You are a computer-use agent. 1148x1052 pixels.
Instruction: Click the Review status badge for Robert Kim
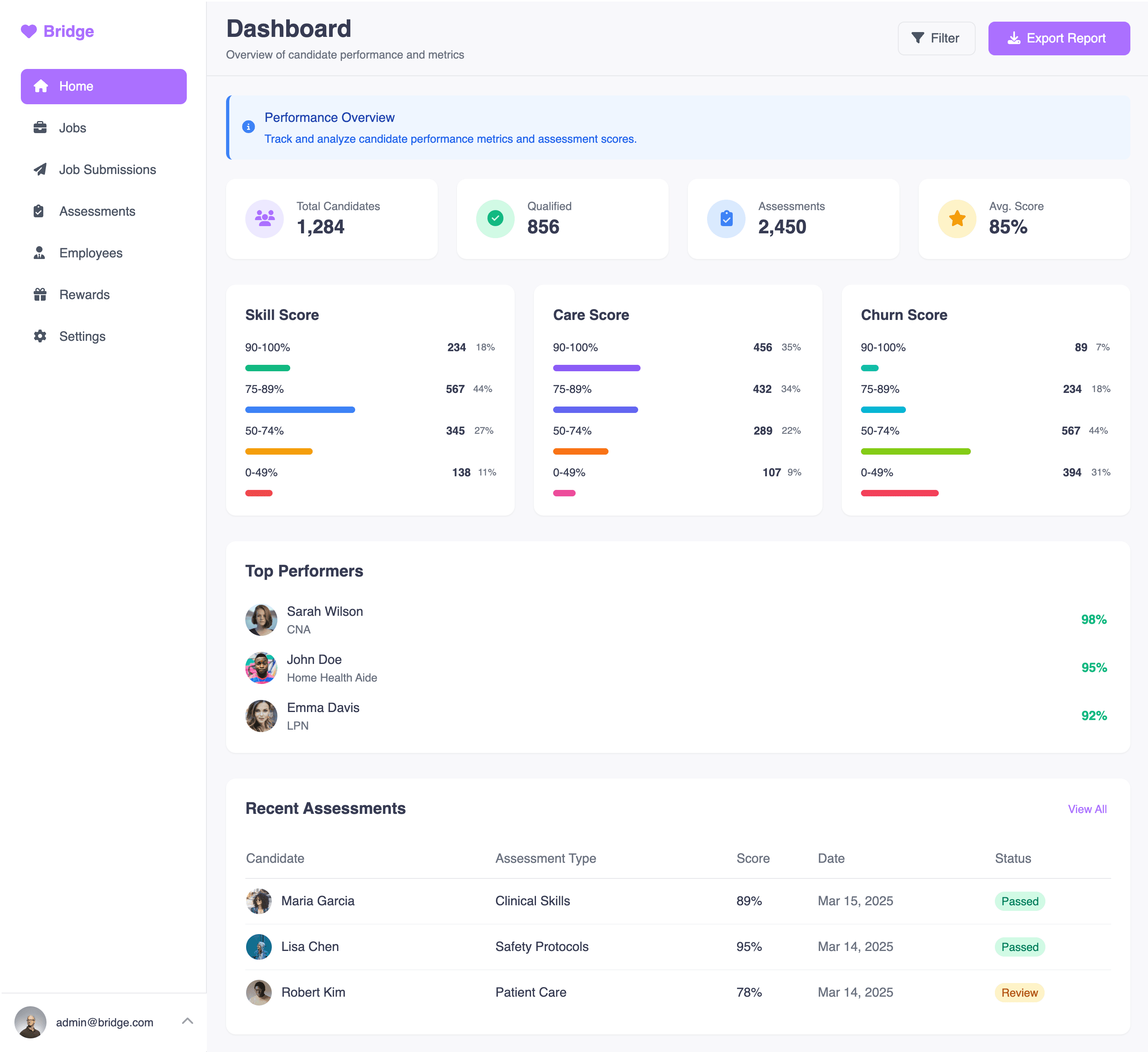(x=1019, y=993)
